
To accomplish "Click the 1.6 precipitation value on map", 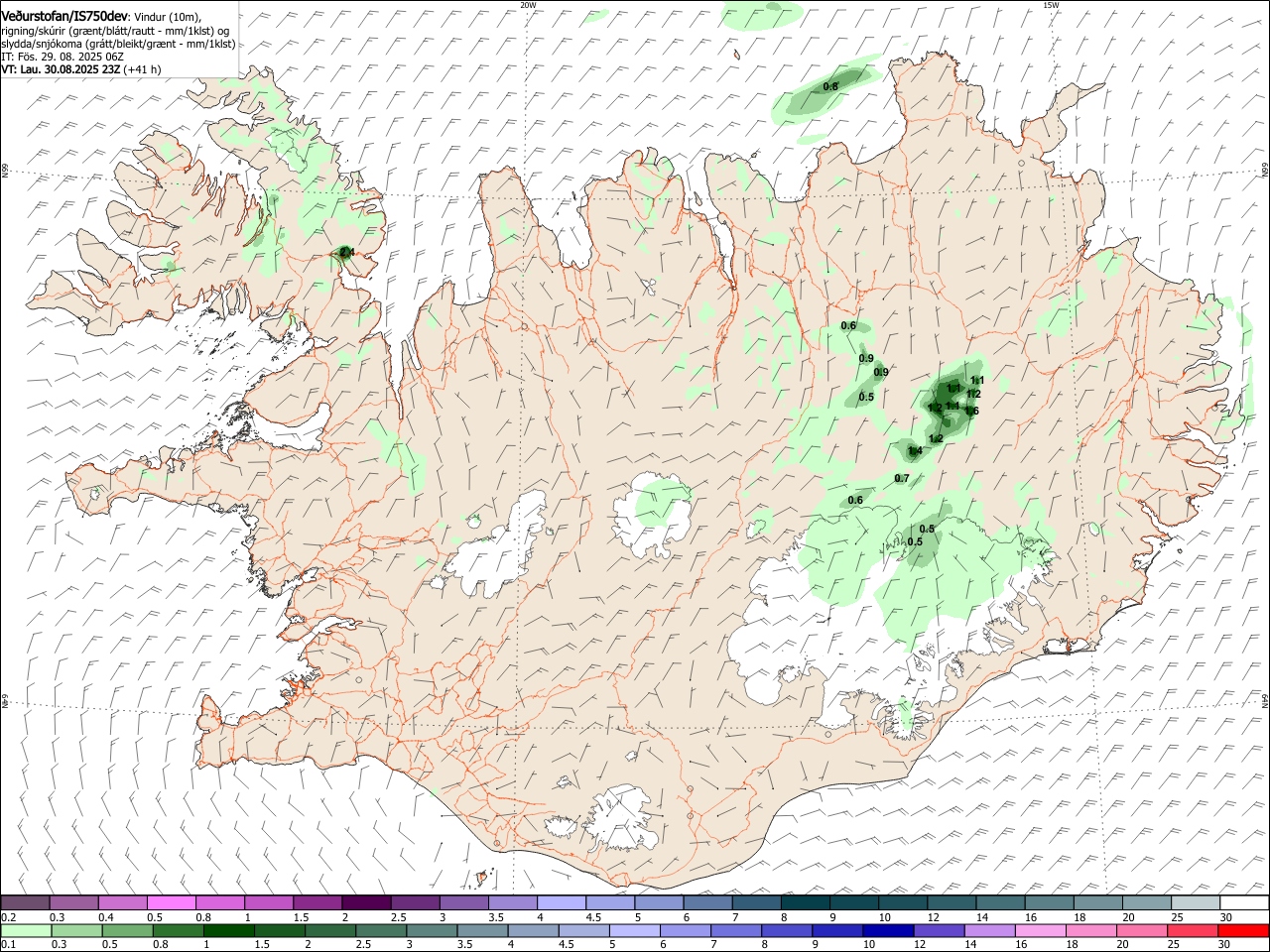I will coord(971,411).
